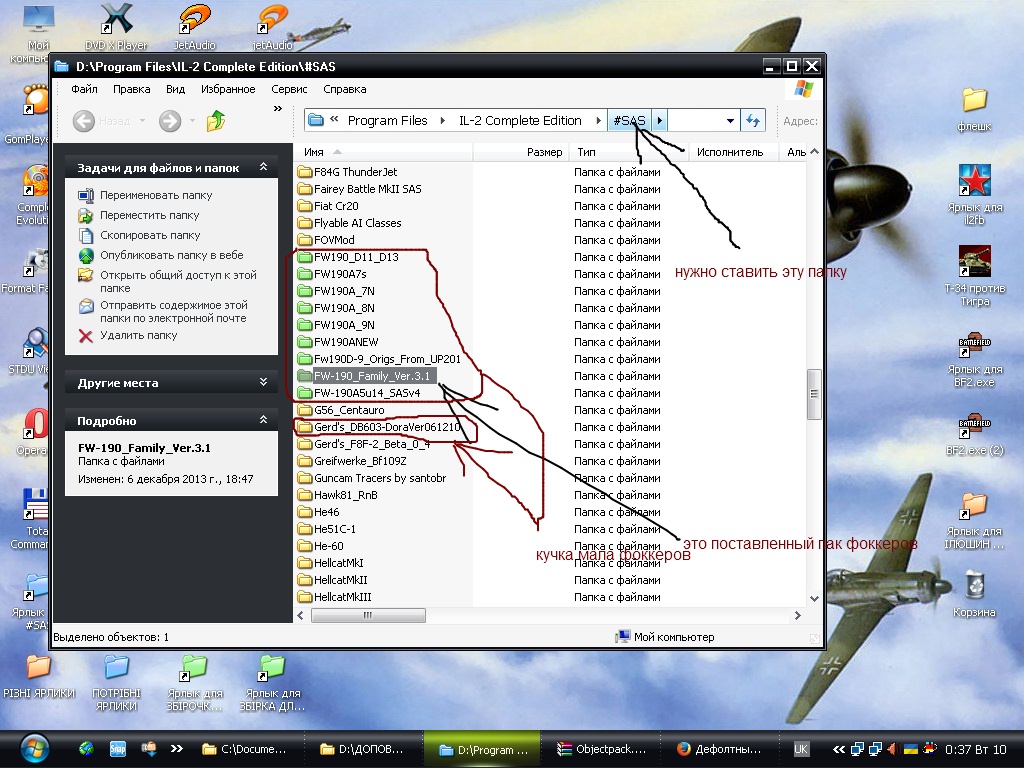Open the РІЗНІ ЯРЛИКИ desktop folder
Image resolution: width=1024 pixels, height=768 pixels.
click(x=39, y=676)
